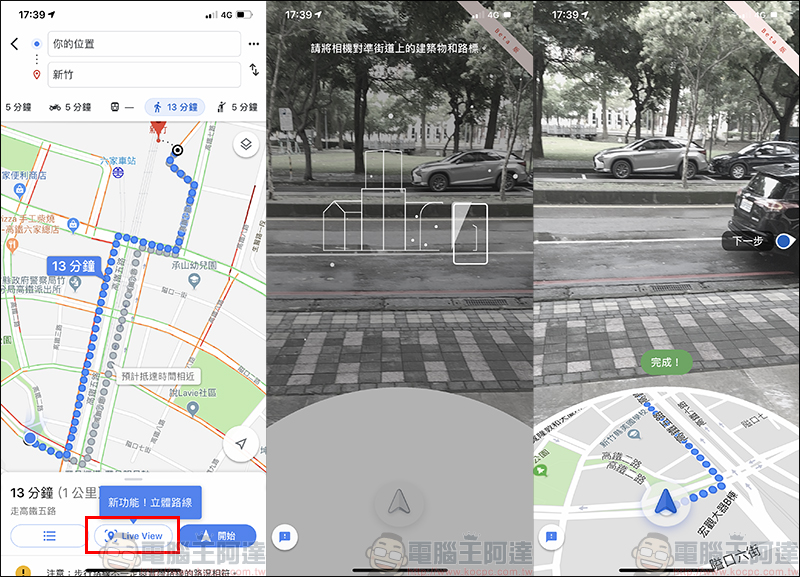Tap the back arrow beside the origin field
Image resolution: width=800 pixels, height=577 pixels.
pyautogui.click(x=14, y=44)
